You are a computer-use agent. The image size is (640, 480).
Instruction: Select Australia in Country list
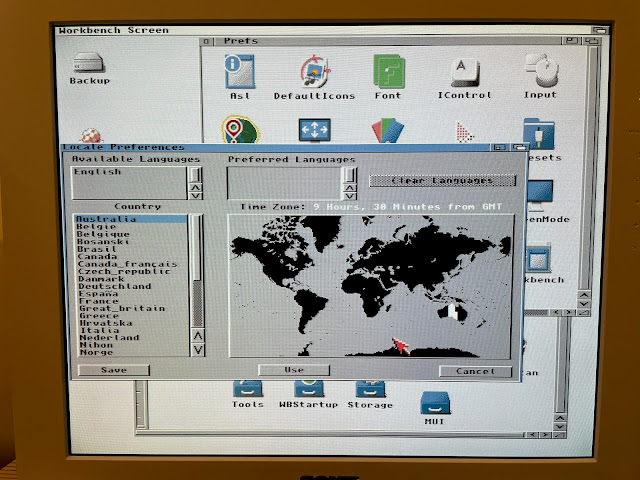point(131,219)
